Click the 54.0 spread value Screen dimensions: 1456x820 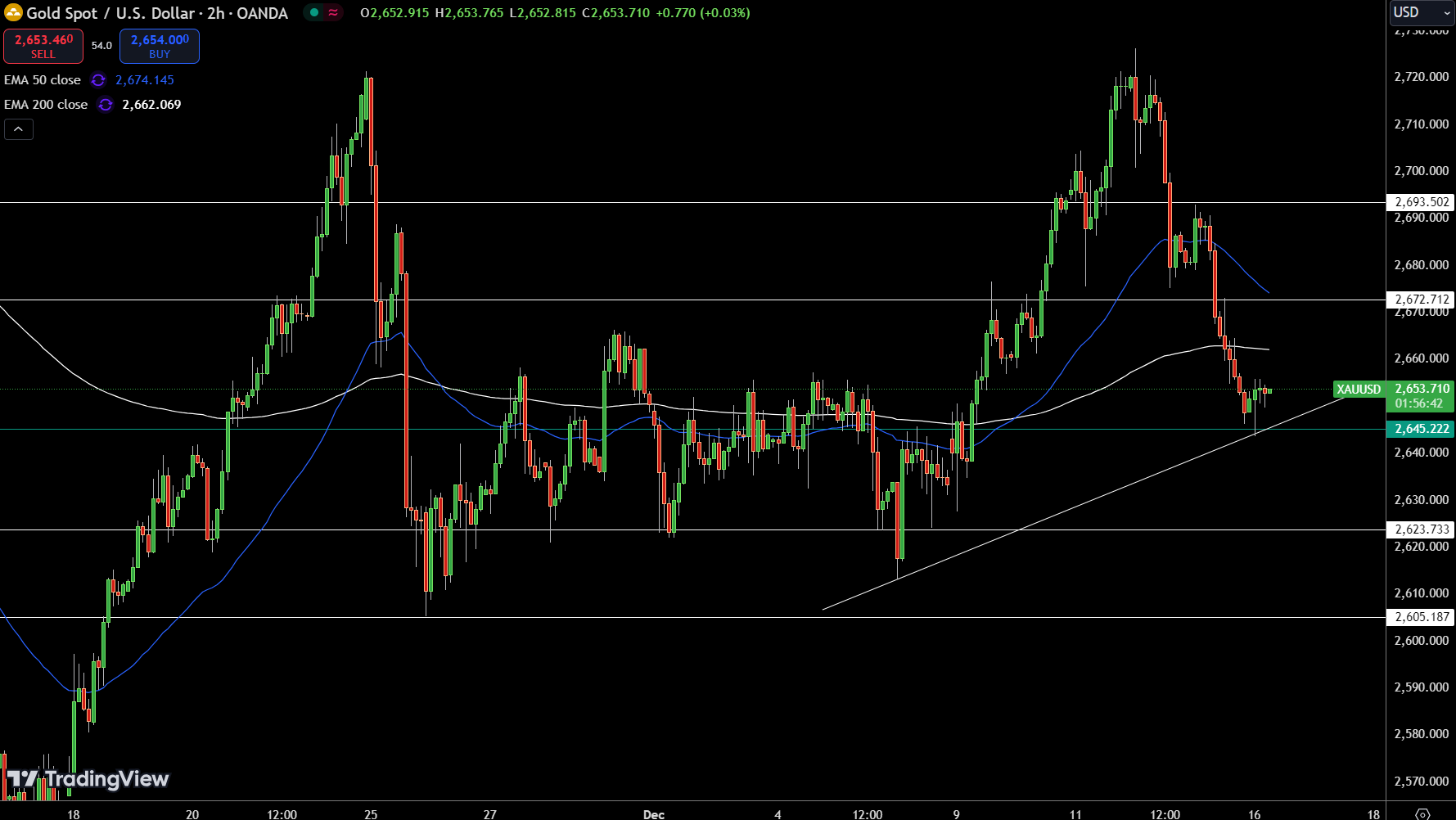(101, 46)
